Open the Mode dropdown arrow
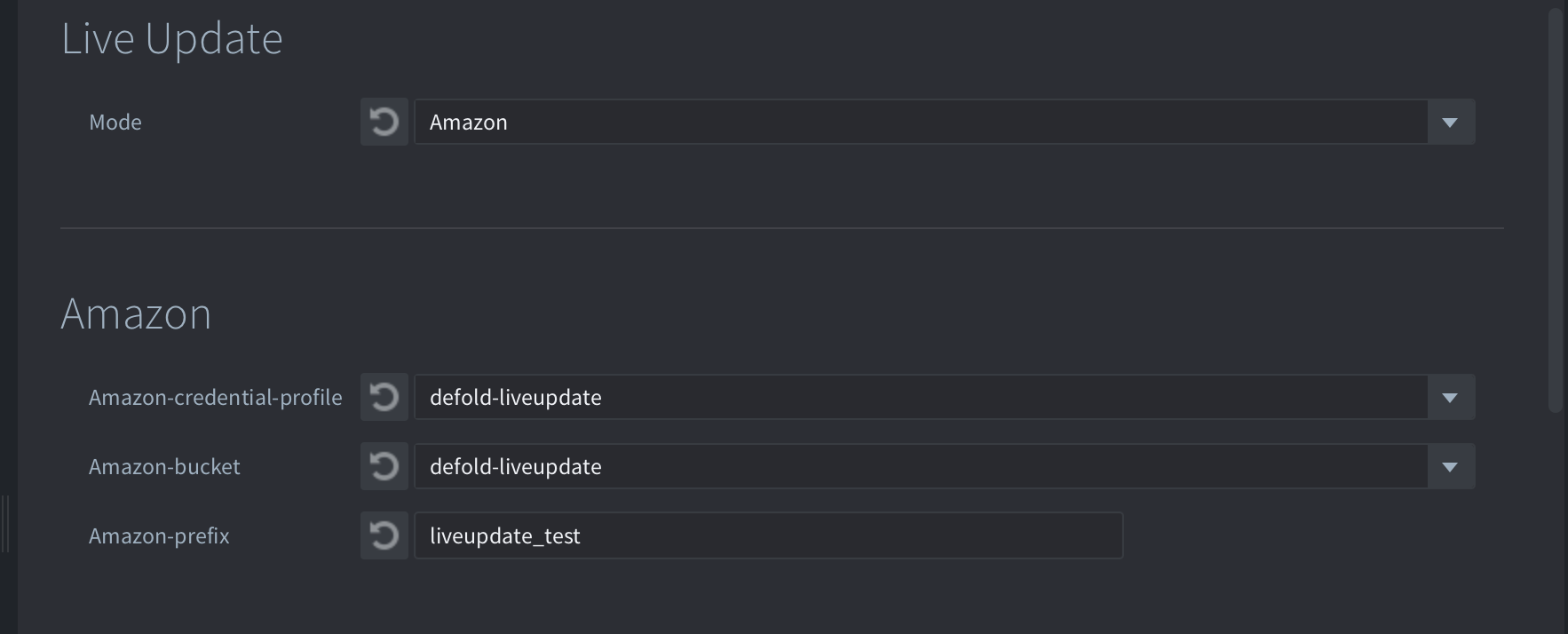This screenshot has width=1568, height=634. point(1451,122)
